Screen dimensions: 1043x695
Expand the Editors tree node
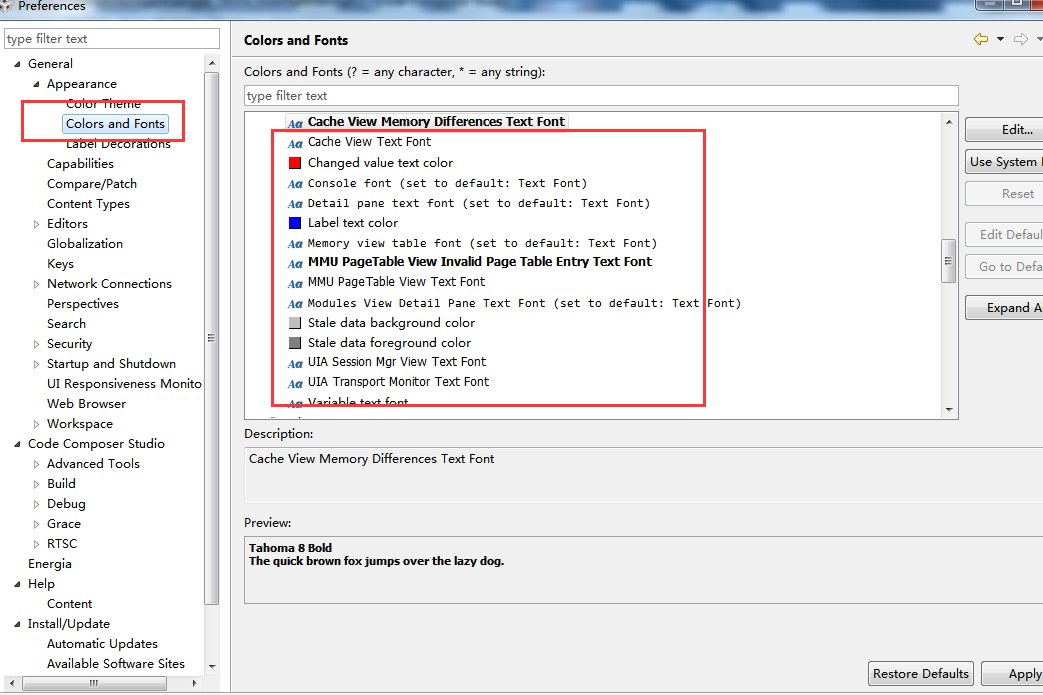pos(37,224)
